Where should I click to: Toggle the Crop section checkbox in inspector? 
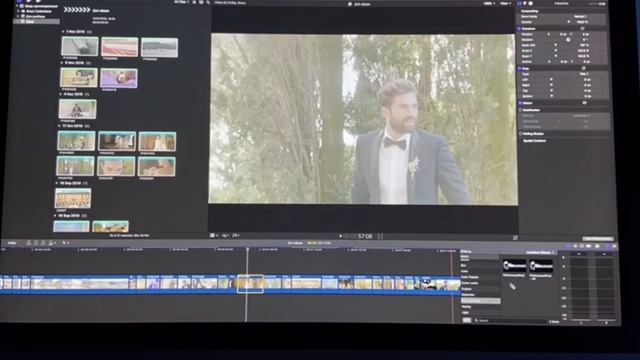(x=520, y=69)
